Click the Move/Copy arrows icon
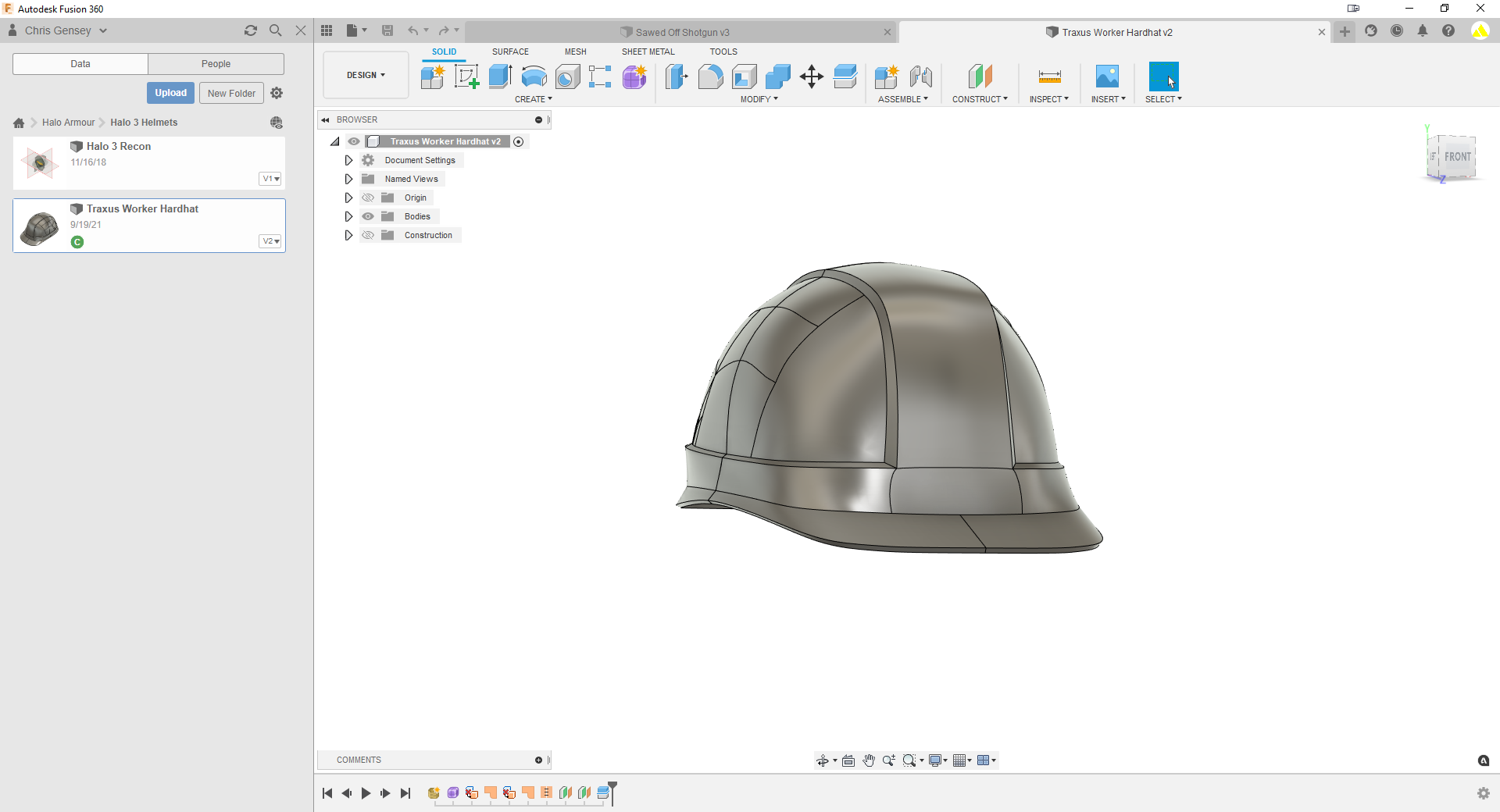The image size is (1500, 812). click(812, 77)
